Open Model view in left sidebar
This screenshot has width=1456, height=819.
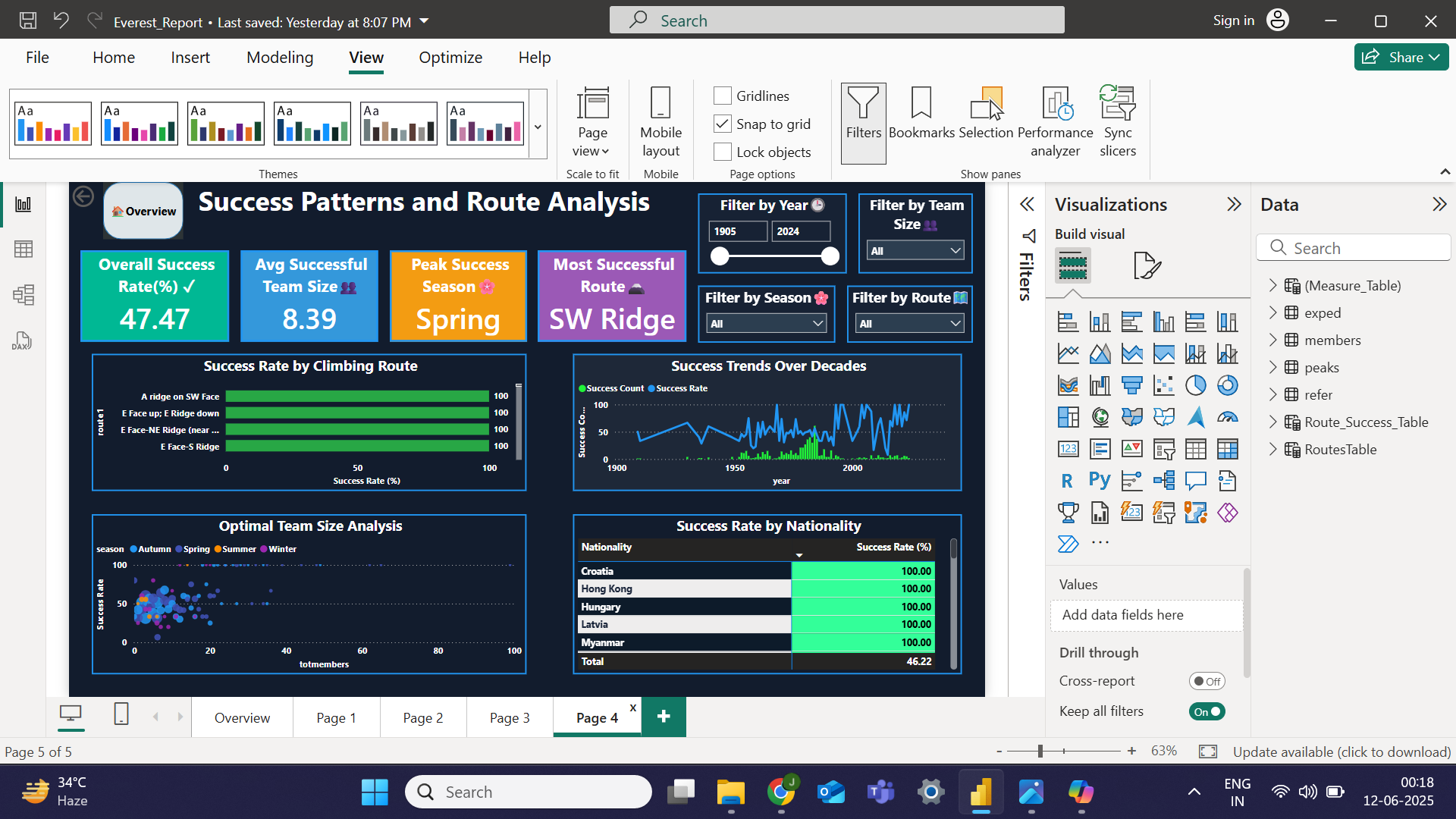pos(24,295)
